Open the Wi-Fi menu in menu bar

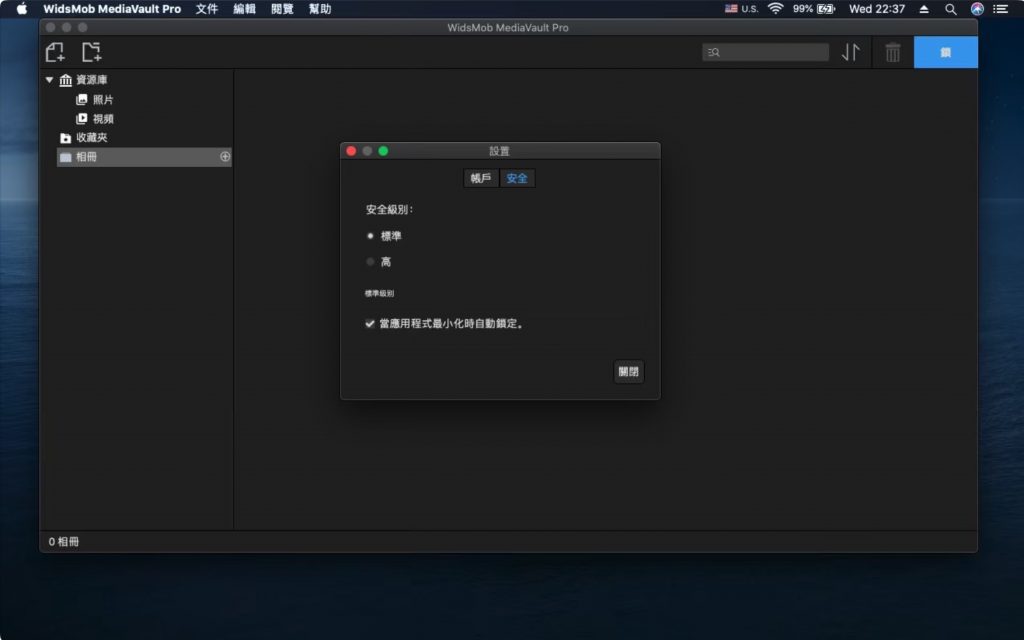point(776,9)
